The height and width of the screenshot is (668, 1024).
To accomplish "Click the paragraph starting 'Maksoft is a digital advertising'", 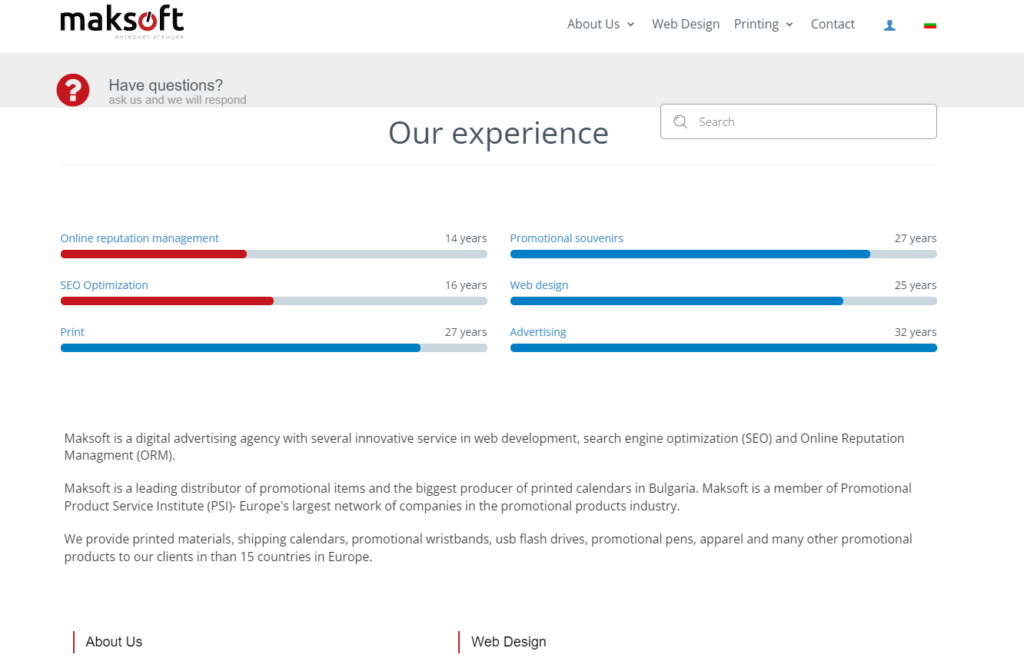I will click(484, 447).
